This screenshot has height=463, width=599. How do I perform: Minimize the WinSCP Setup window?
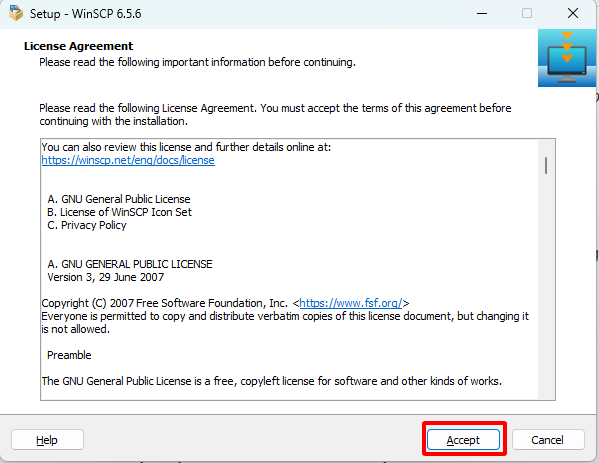482,13
